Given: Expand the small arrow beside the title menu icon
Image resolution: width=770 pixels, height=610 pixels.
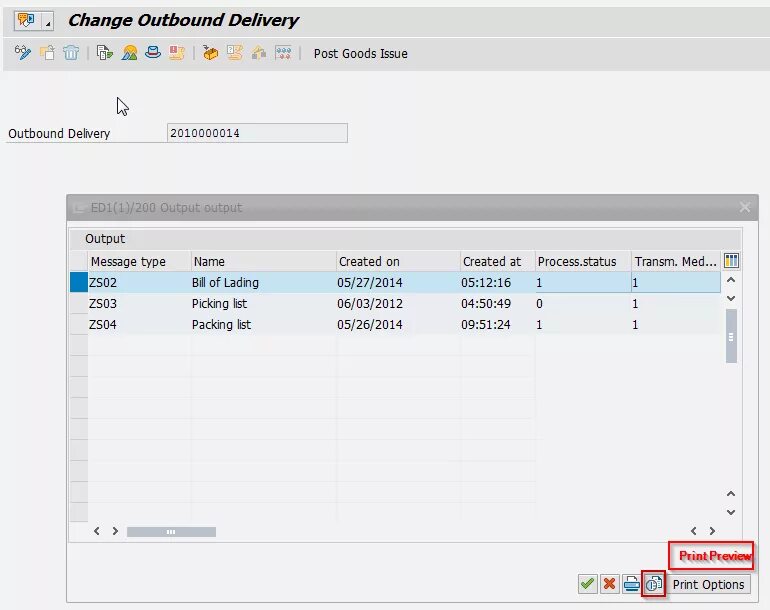Looking at the screenshot, I should (x=48, y=21).
